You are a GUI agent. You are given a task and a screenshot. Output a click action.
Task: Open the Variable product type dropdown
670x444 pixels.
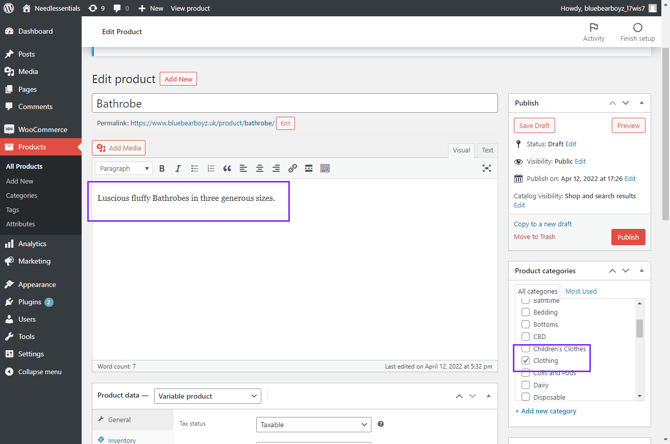click(207, 396)
